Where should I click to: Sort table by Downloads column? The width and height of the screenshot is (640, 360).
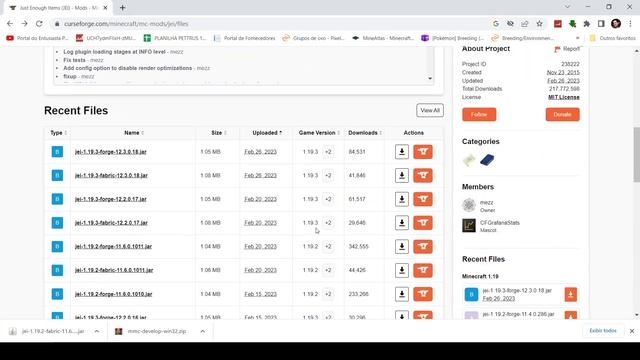click(365, 133)
